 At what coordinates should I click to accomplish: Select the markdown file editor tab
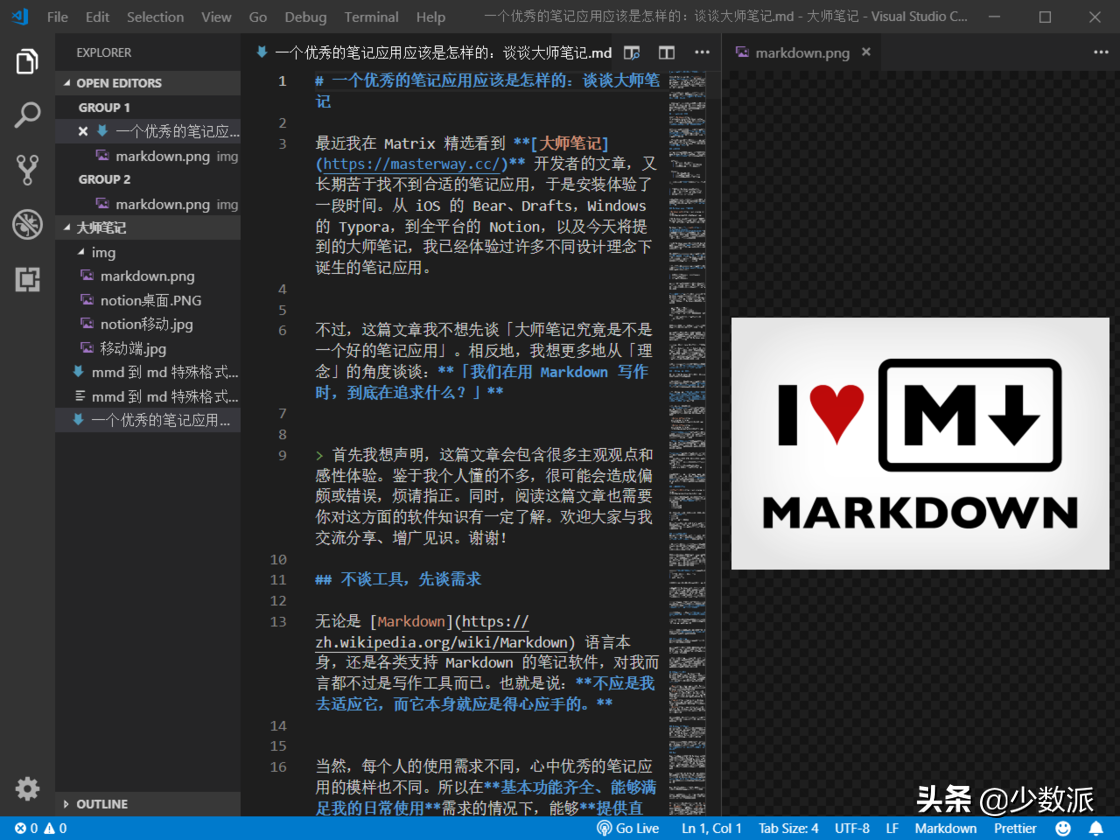tap(434, 53)
